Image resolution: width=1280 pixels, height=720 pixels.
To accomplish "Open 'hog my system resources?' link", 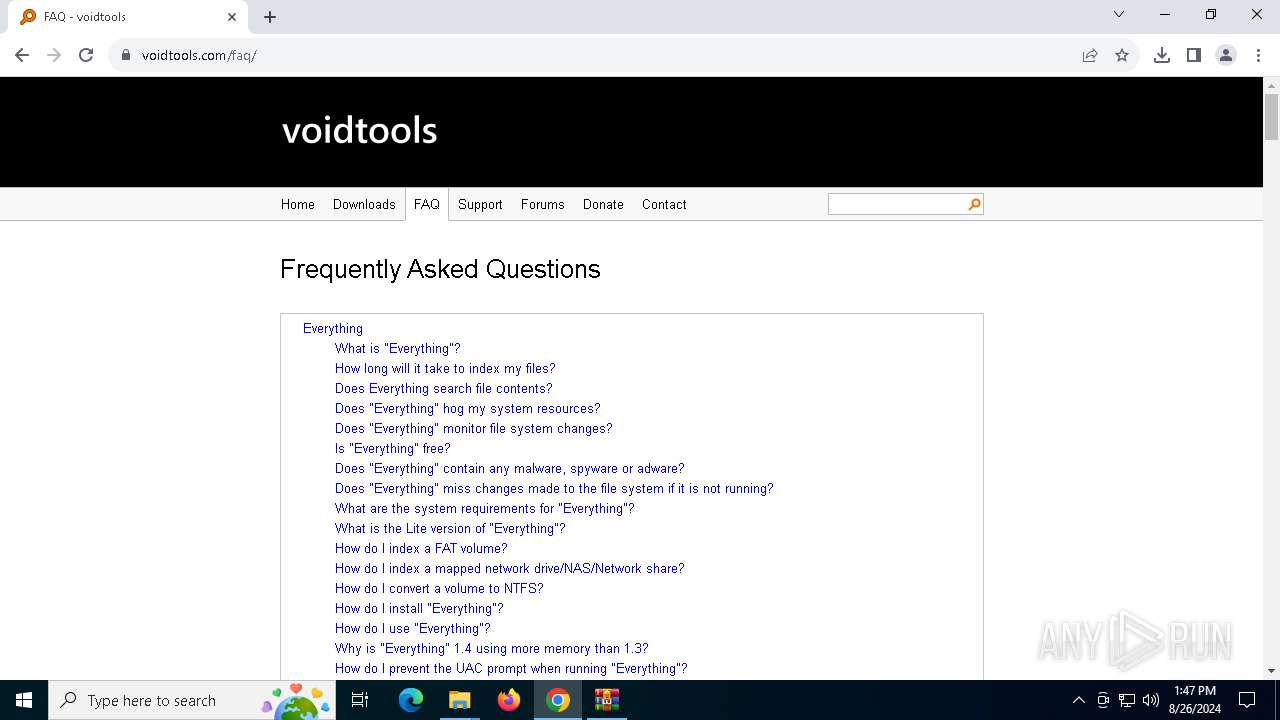I will point(468,408).
